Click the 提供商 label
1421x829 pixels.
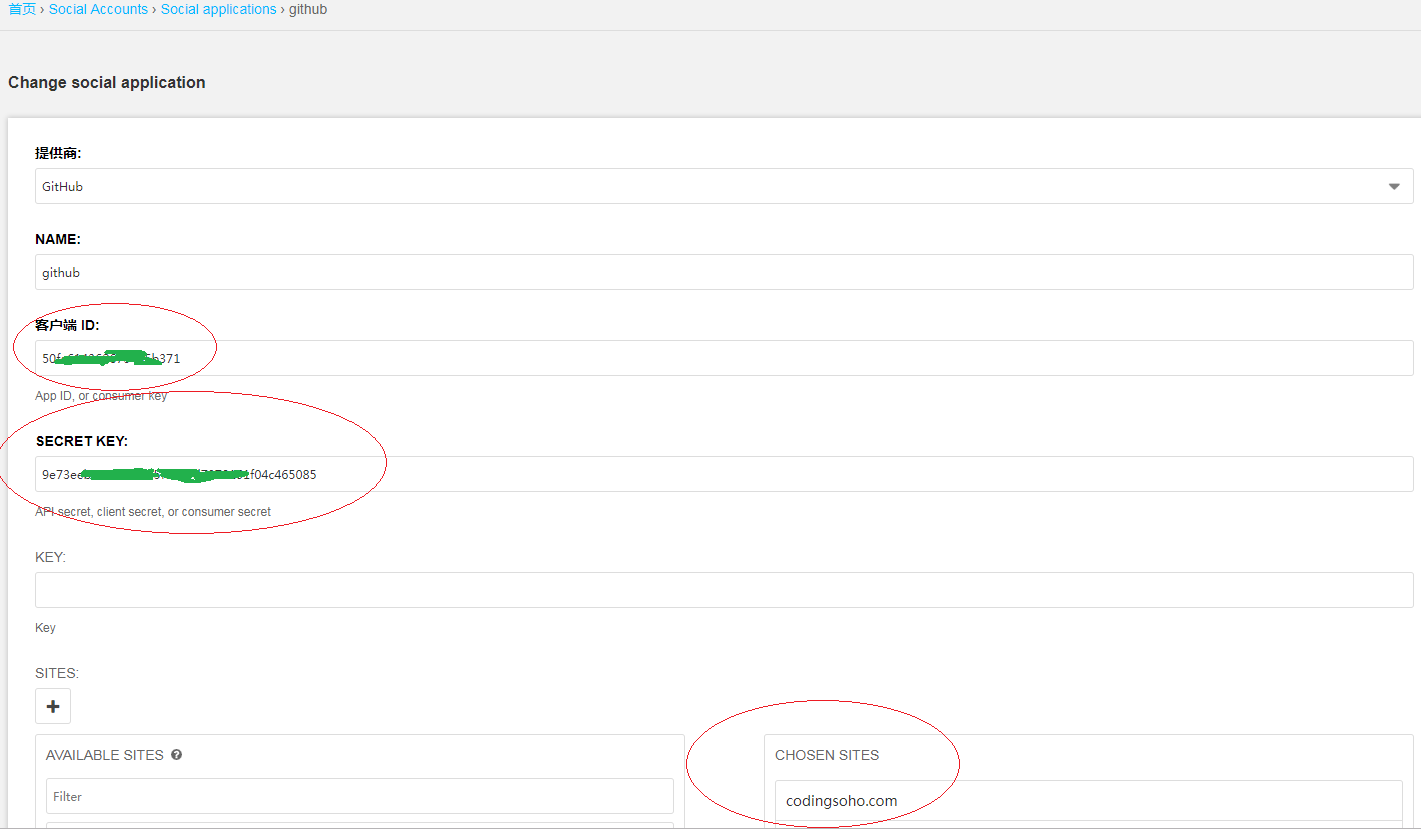click(58, 153)
